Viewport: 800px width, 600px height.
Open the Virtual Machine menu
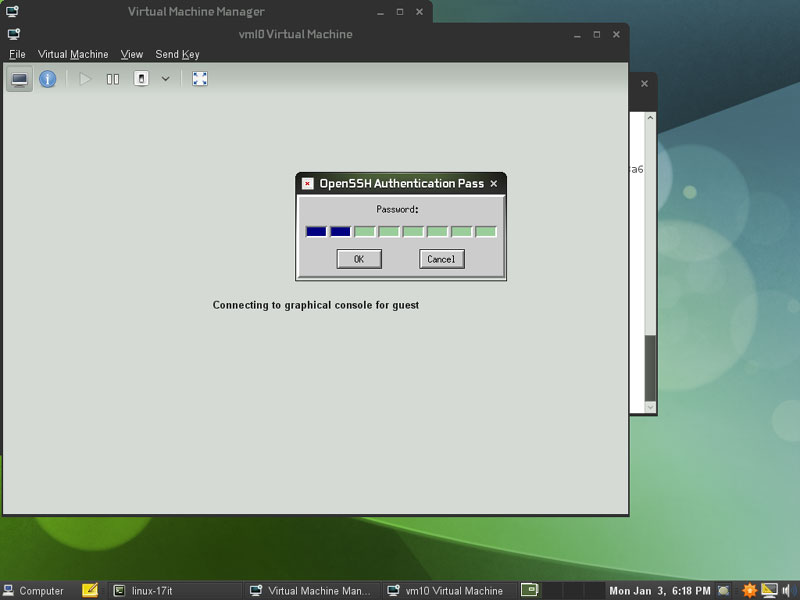[73, 54]
